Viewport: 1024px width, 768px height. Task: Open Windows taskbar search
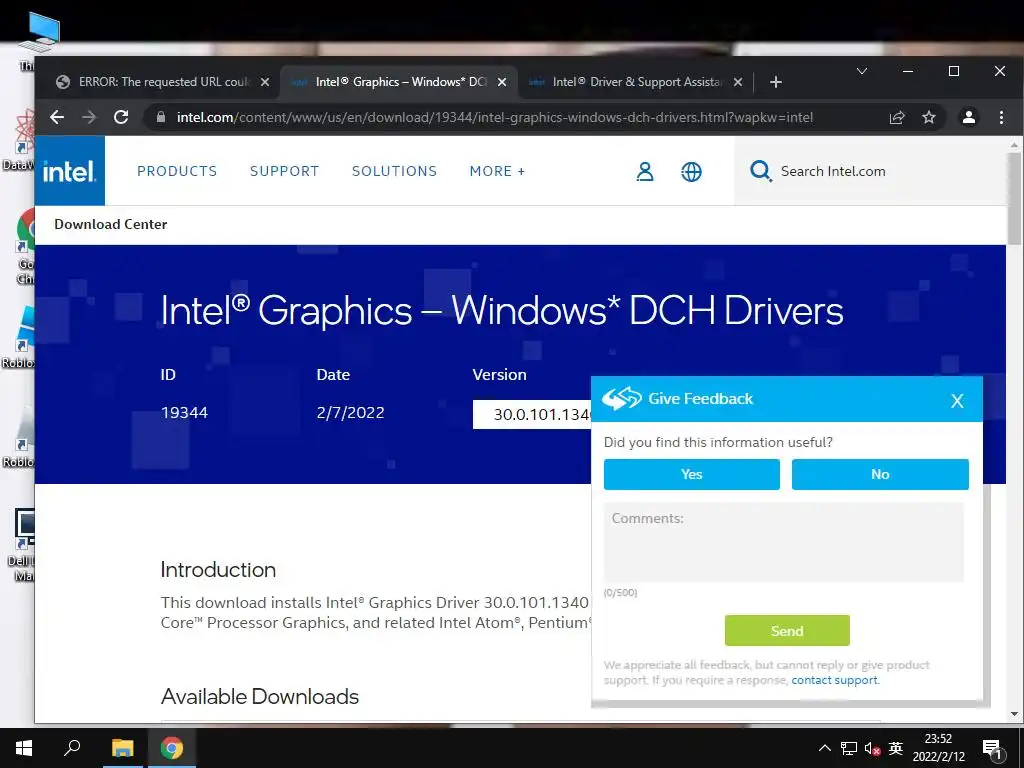(72, 748)
